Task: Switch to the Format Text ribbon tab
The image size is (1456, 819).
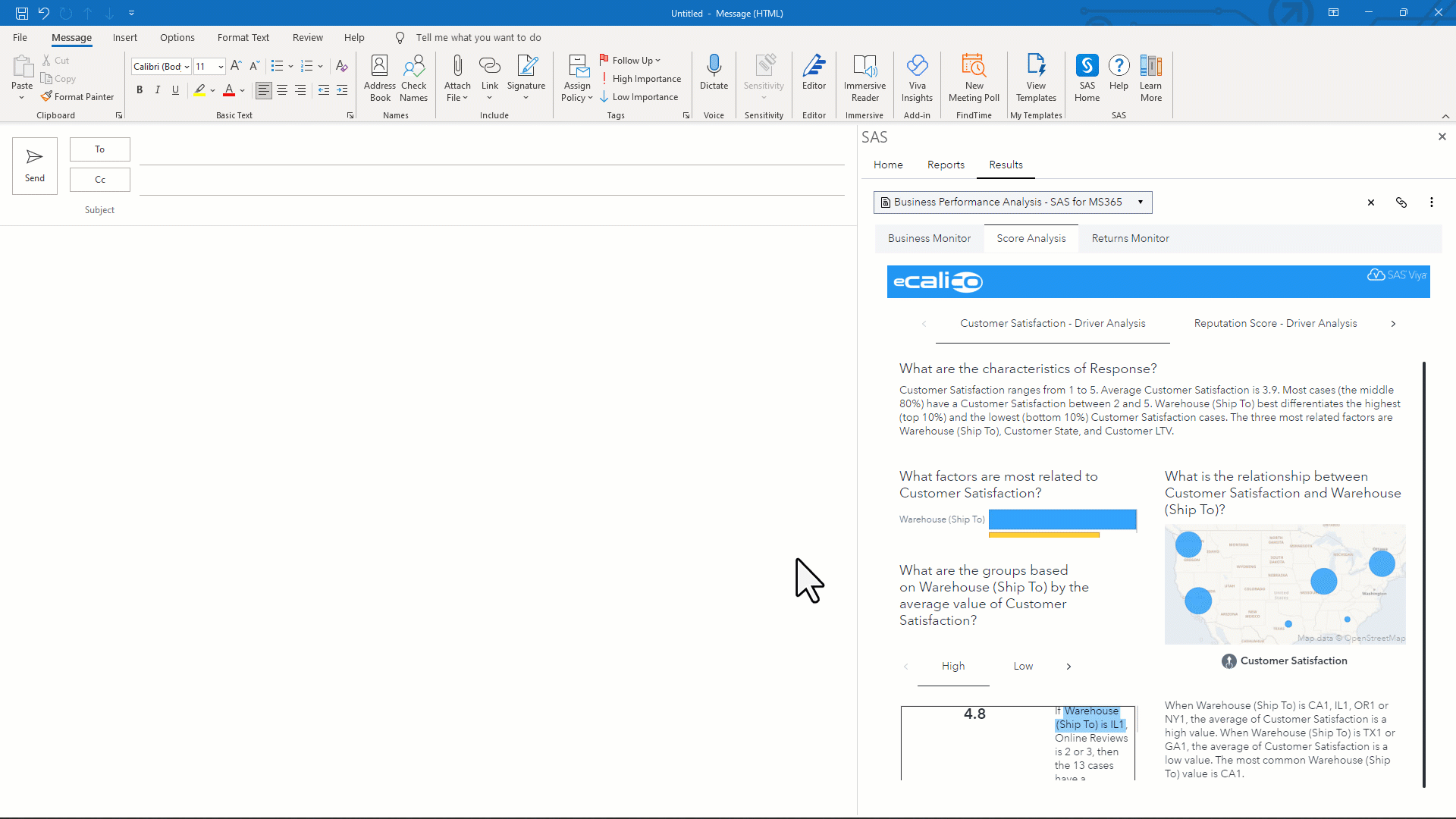Action: tap(243, 38)
